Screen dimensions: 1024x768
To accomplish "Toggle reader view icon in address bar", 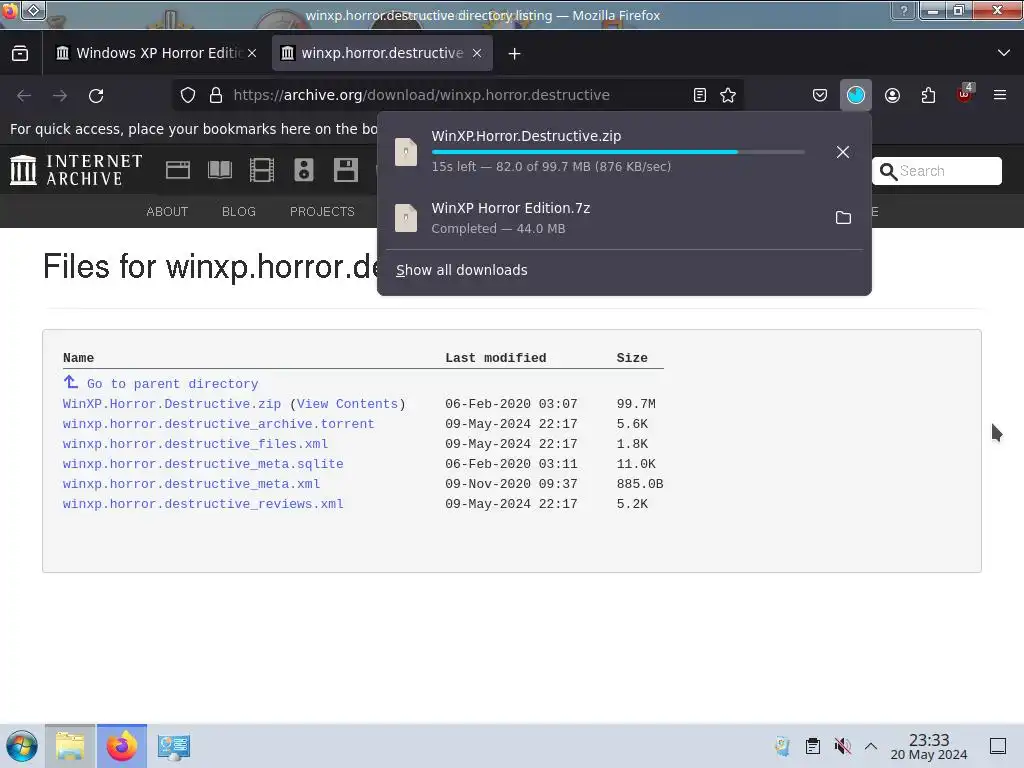I will click(x=699, y=95).
